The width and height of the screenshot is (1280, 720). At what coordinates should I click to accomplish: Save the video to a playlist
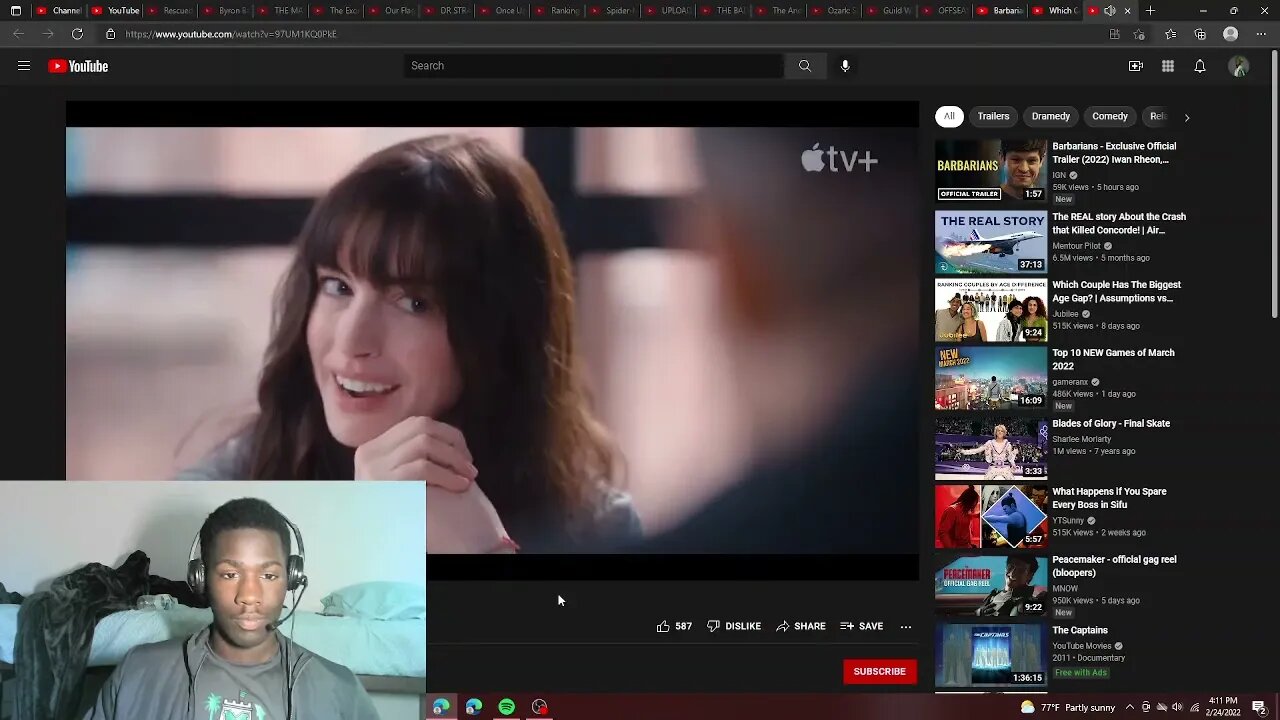coord(862,626)
